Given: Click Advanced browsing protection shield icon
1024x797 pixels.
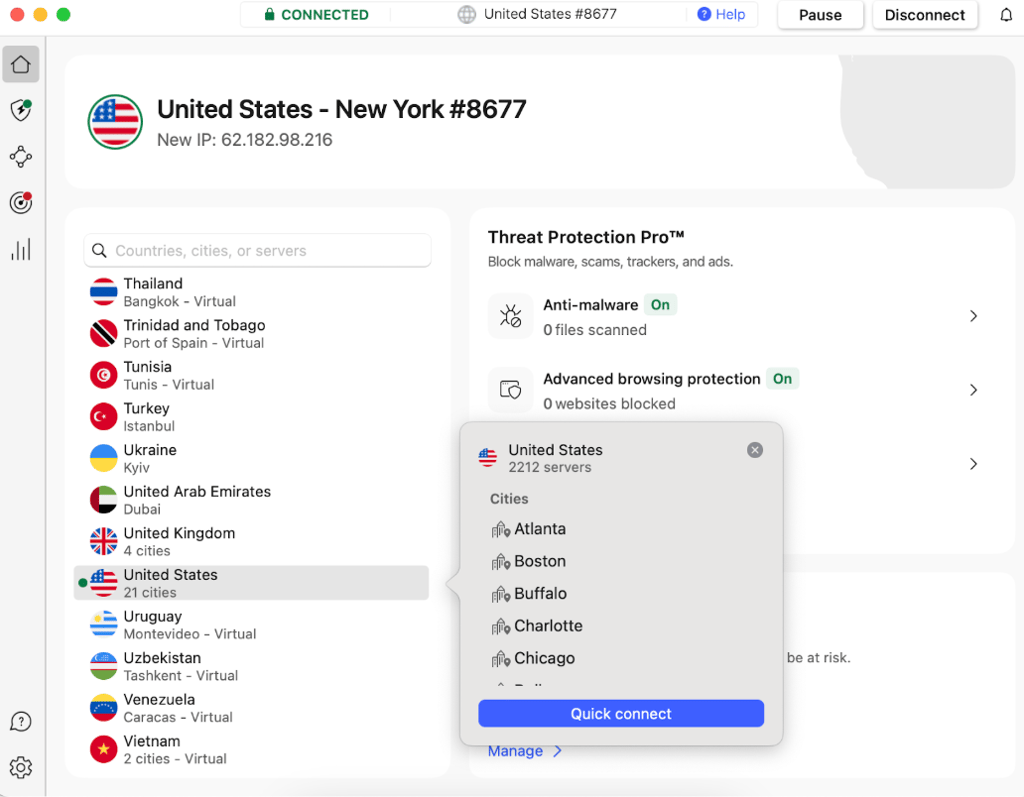Looking at the screenshot, I should click(x=511, y=390).
